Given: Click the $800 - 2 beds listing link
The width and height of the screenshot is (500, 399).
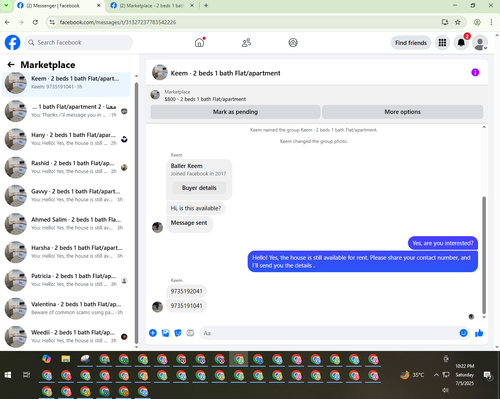Looking at the screenshot, I should tap(205, 99).
